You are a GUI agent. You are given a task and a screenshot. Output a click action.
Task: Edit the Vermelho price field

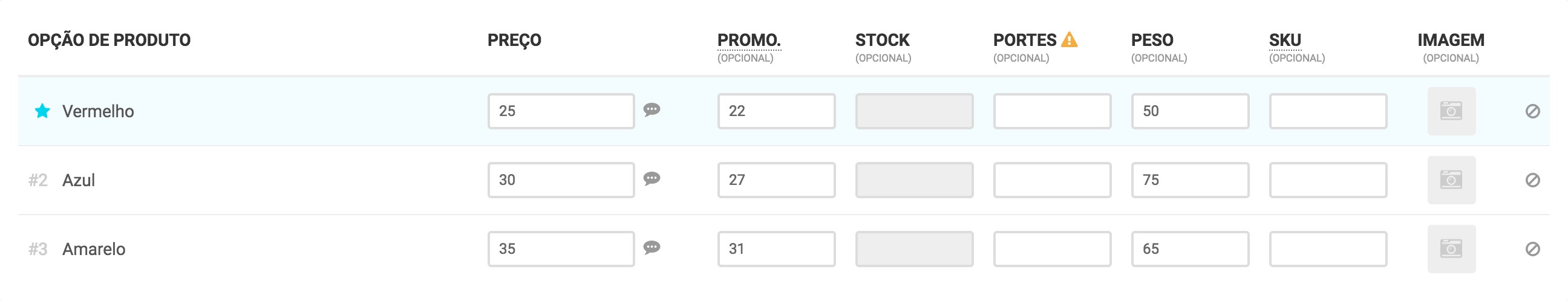coord(560,111)
